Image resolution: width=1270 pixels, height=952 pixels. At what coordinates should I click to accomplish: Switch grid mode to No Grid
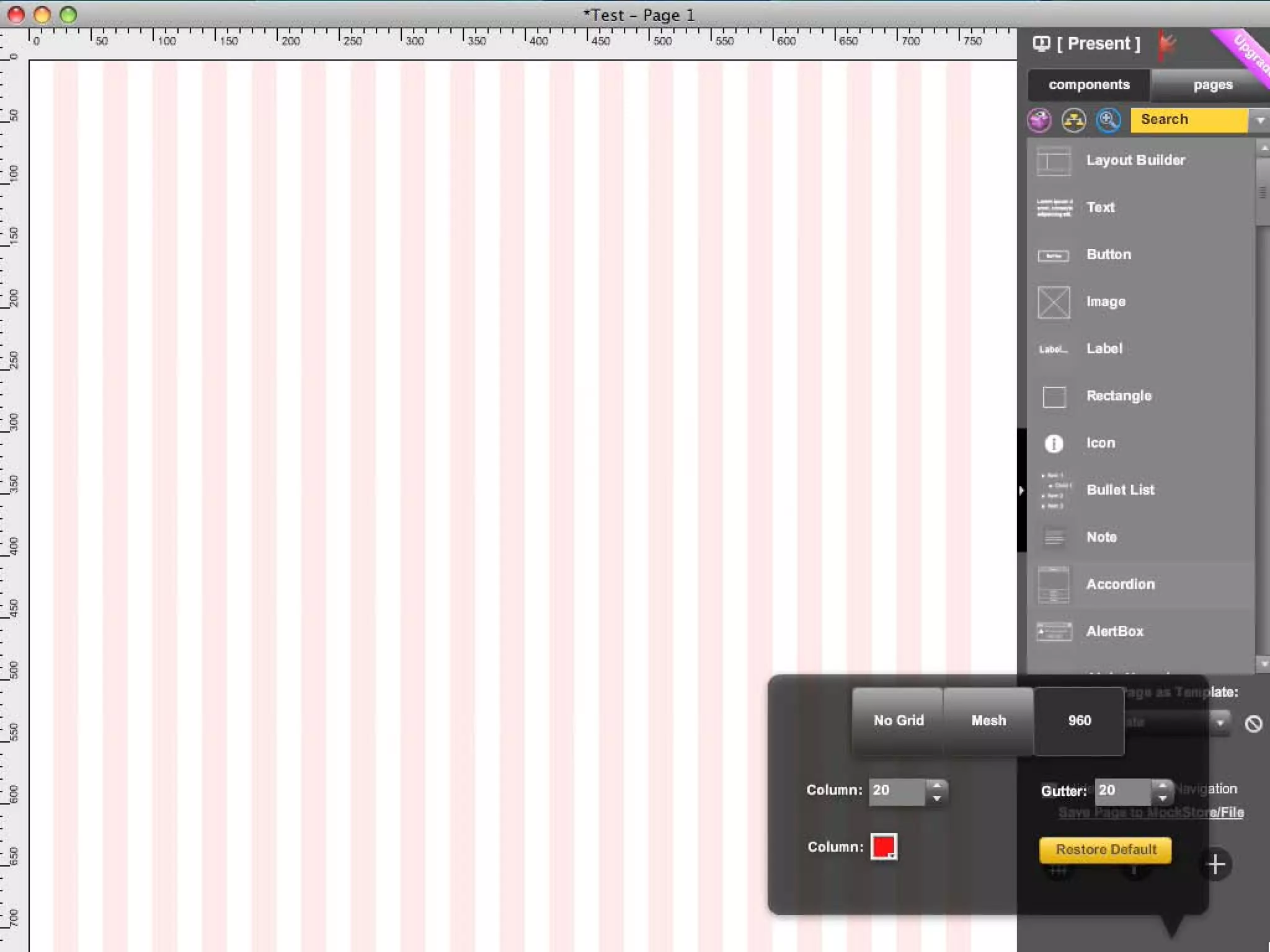point(898,721)
